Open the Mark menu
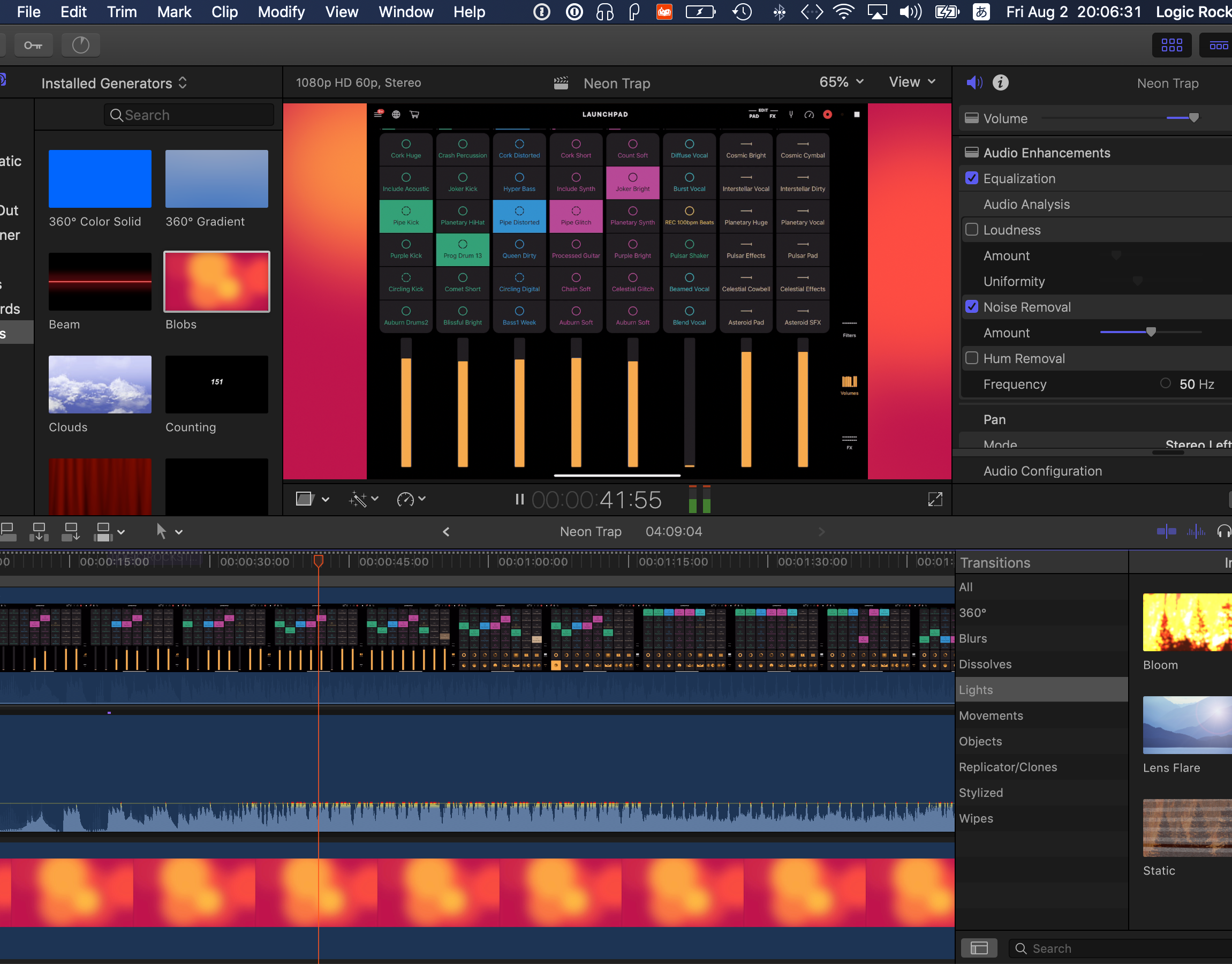 (173, 12)
